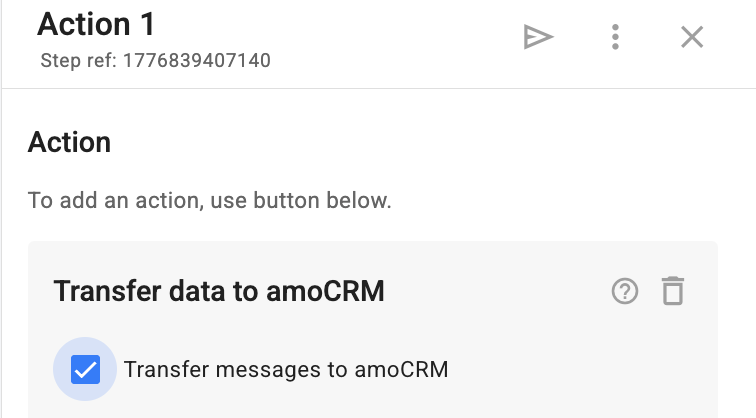This screenshot has height=418, width=756.
Task: Remove action using the trash can icon
Action: pyautogui.click(x=673, y=291)
